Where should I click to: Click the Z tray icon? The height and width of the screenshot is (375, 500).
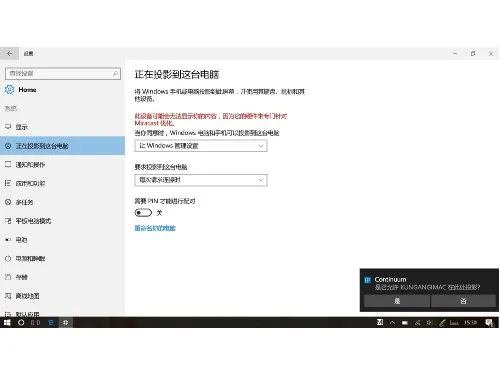tap(380, 322)
